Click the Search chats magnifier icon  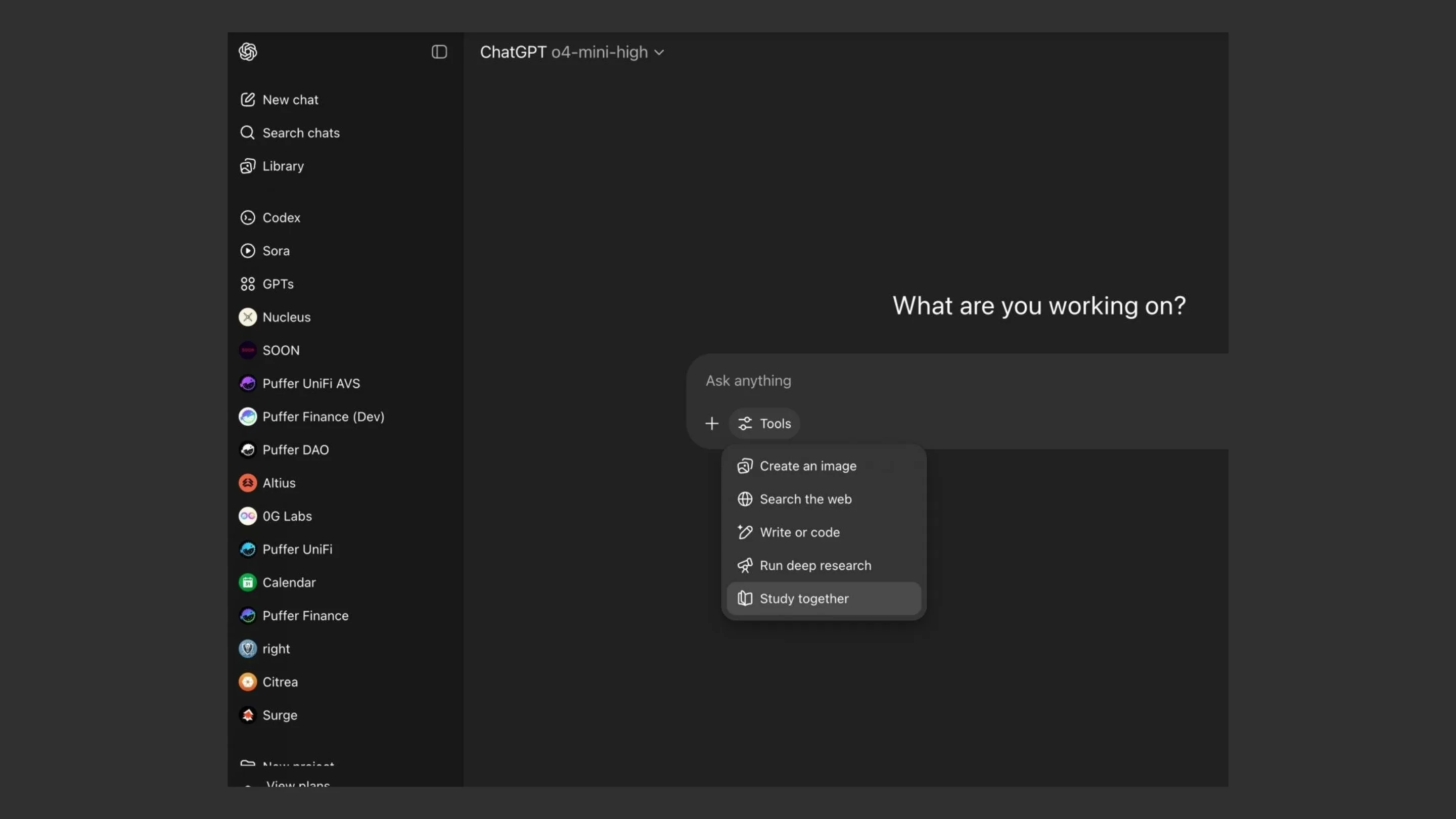click(x=248, y=133)
